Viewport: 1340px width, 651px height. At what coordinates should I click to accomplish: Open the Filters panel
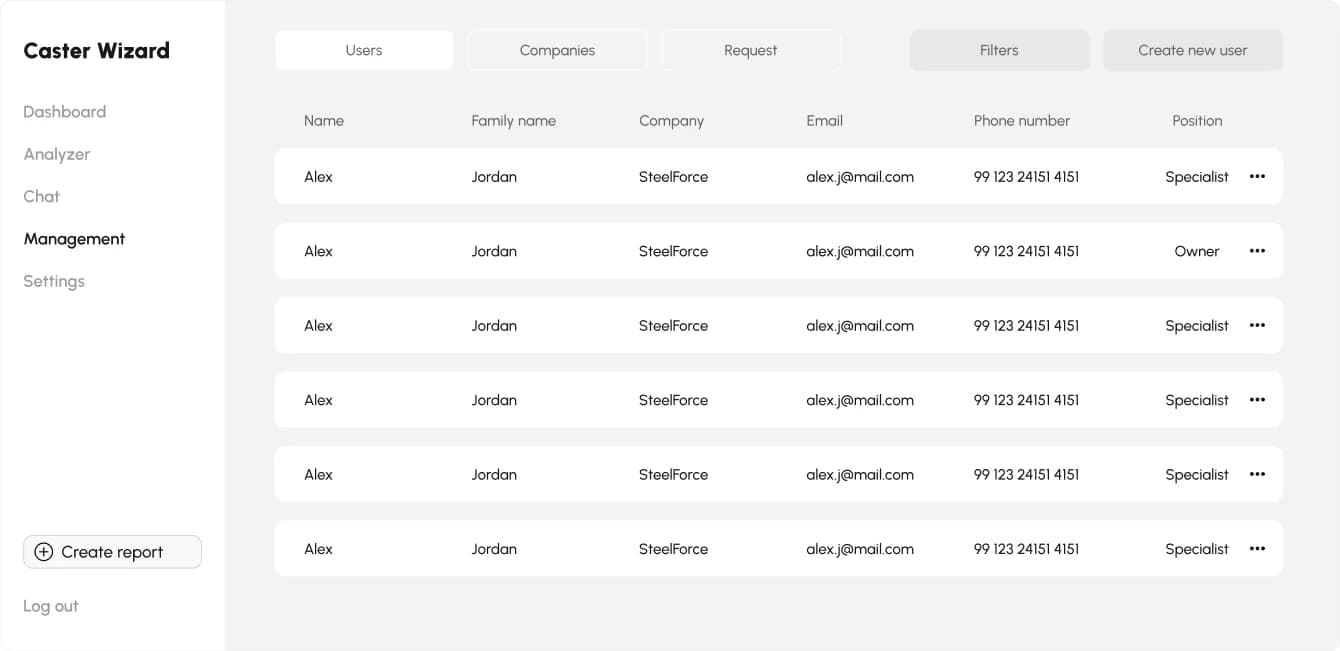999,50
